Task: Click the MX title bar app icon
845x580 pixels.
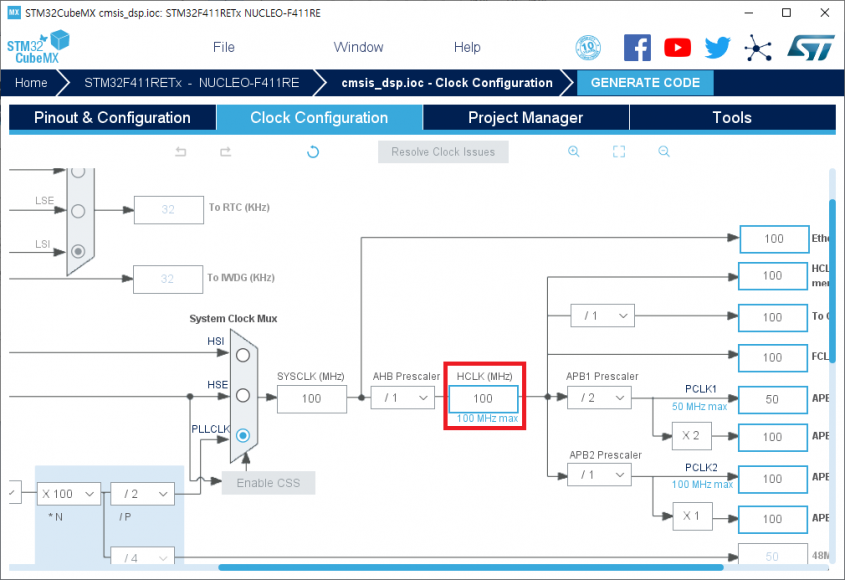Action: pos(13,12)
